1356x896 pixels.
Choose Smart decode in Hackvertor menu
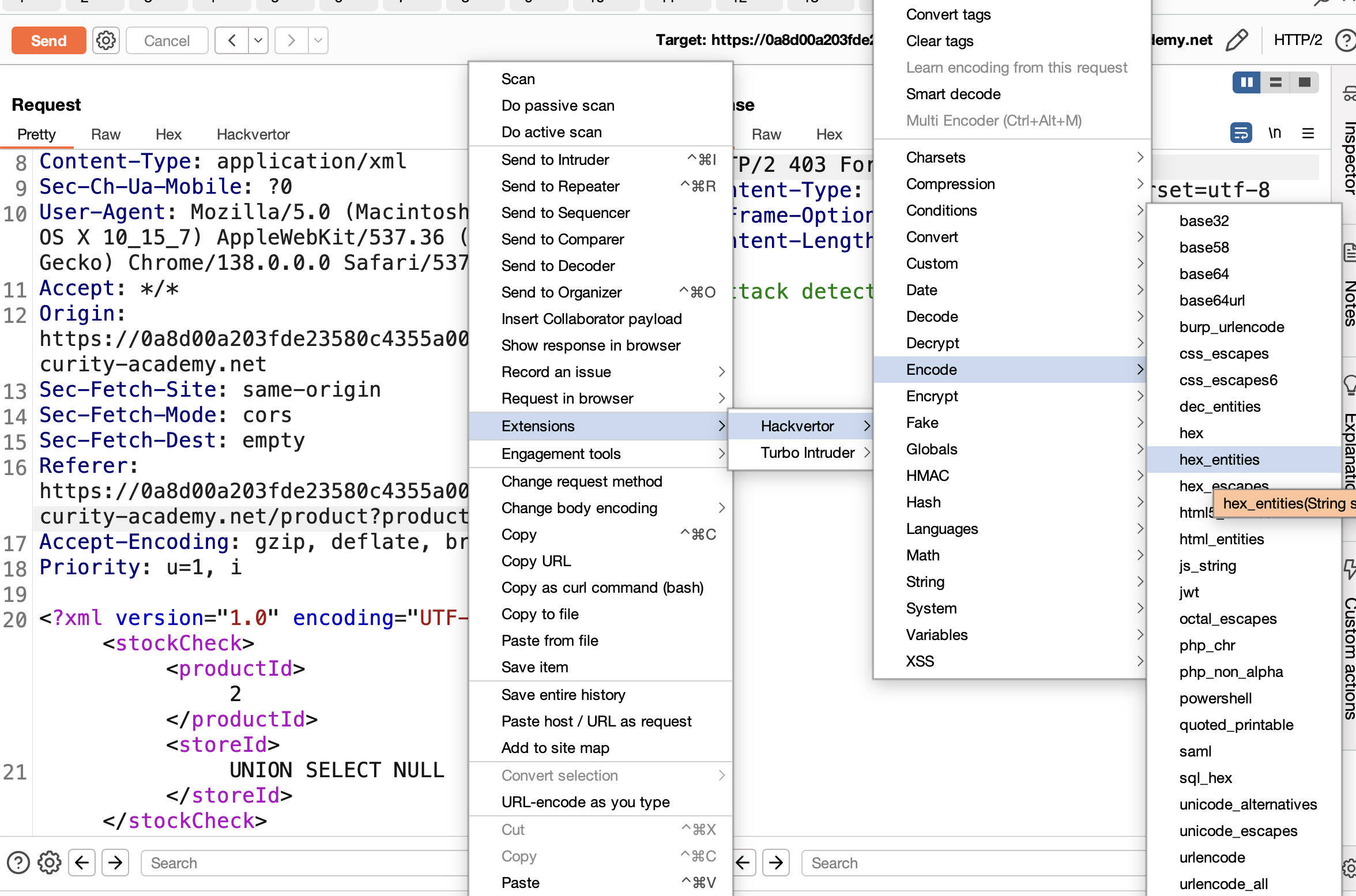(x=1012, y=94)
